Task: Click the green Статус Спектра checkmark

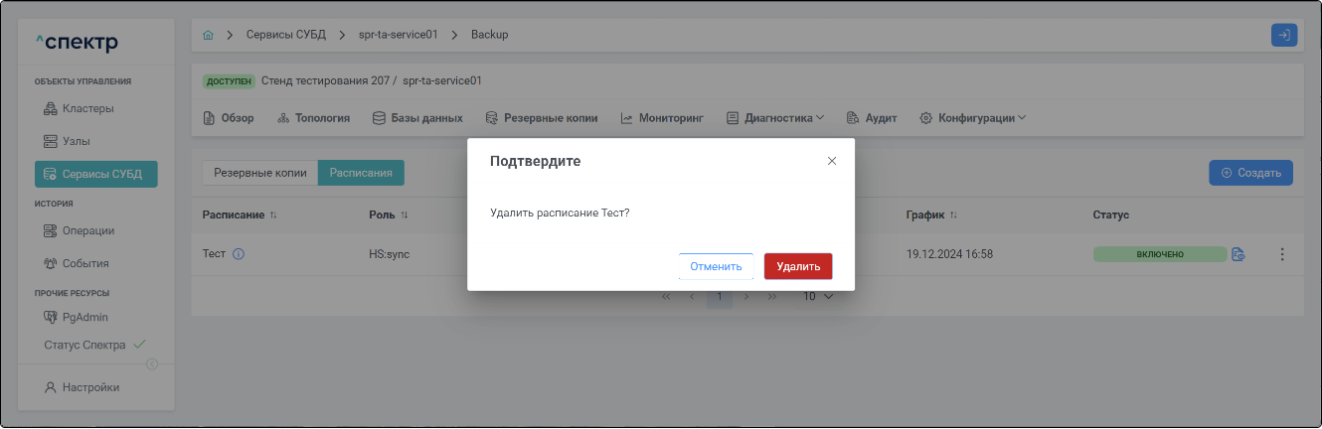Action: click(140, 345)
